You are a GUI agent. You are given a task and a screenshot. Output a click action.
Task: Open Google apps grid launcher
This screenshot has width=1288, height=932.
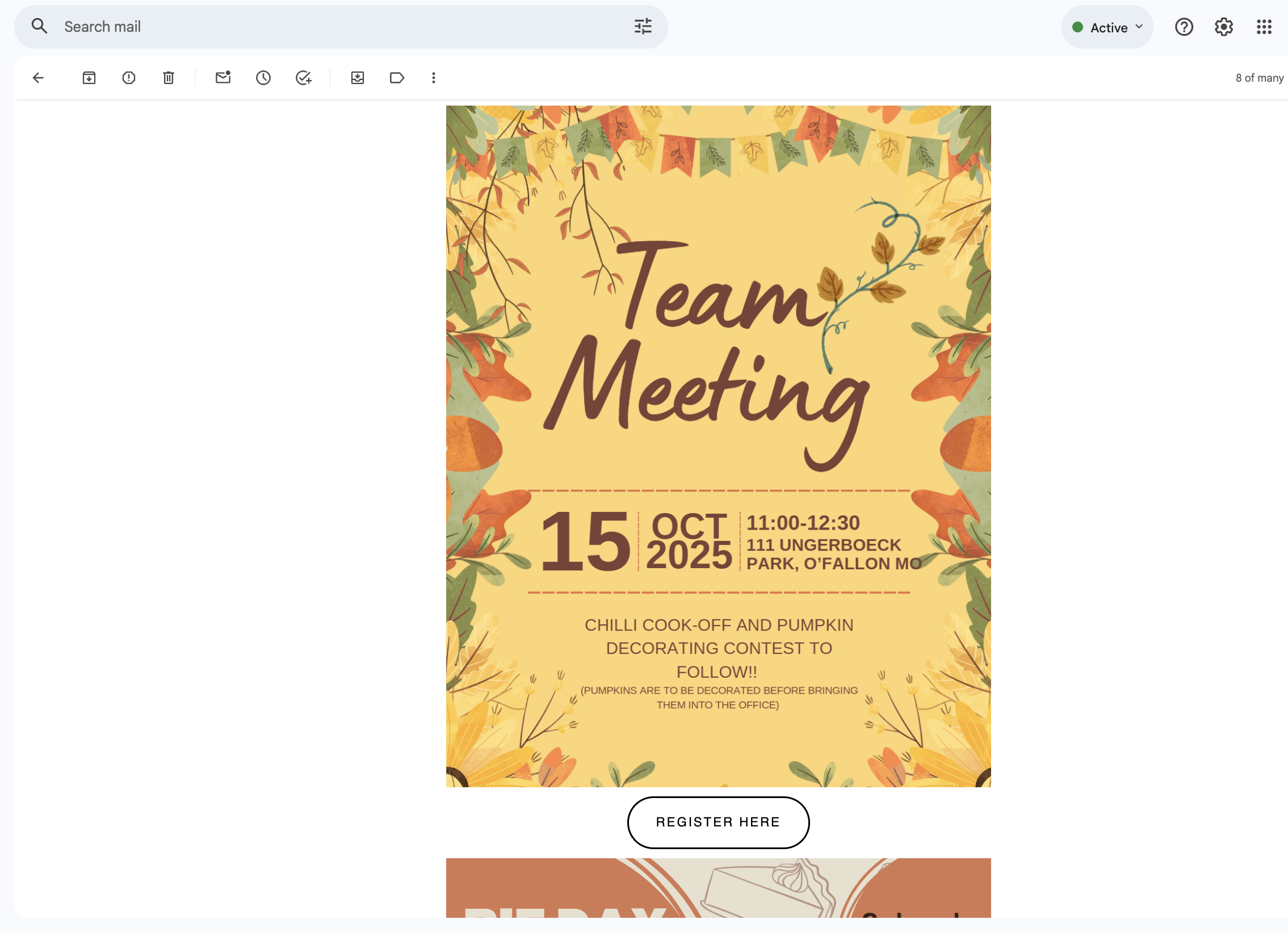coord(1264,27)
